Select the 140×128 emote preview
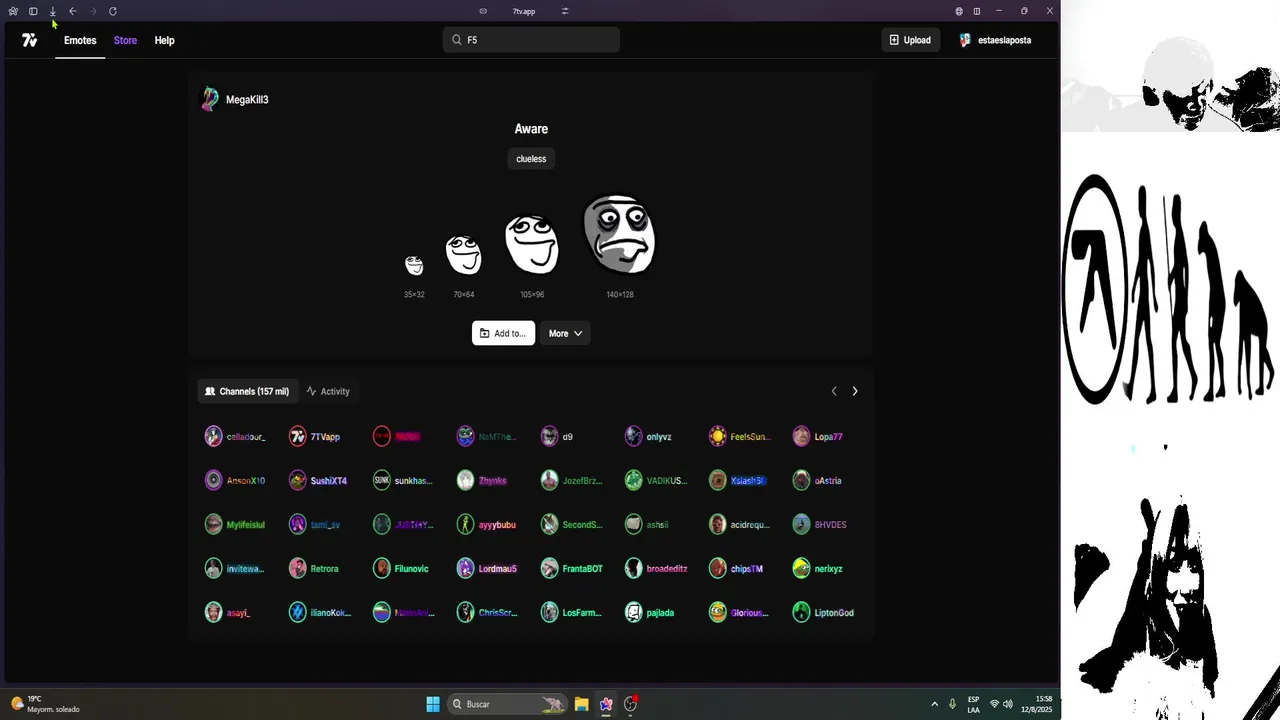Image resolution: width=1280 pixels, height=720 pixels. coord(619,234)
